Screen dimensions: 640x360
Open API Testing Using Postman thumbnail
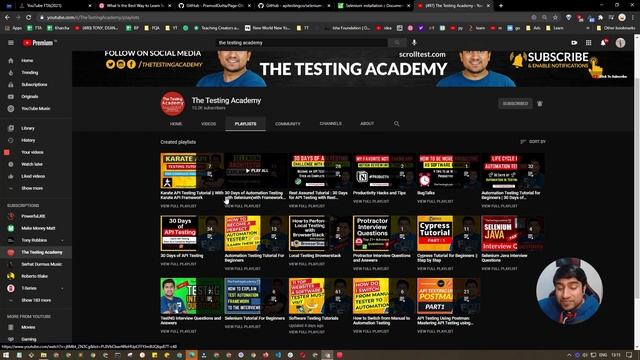click(449, 296)
